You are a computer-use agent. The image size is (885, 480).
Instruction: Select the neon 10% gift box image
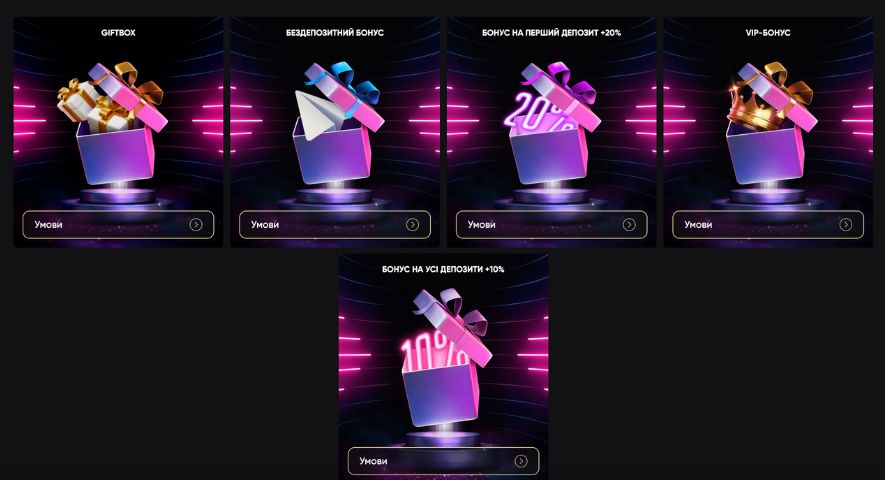[x=446, y=357]
